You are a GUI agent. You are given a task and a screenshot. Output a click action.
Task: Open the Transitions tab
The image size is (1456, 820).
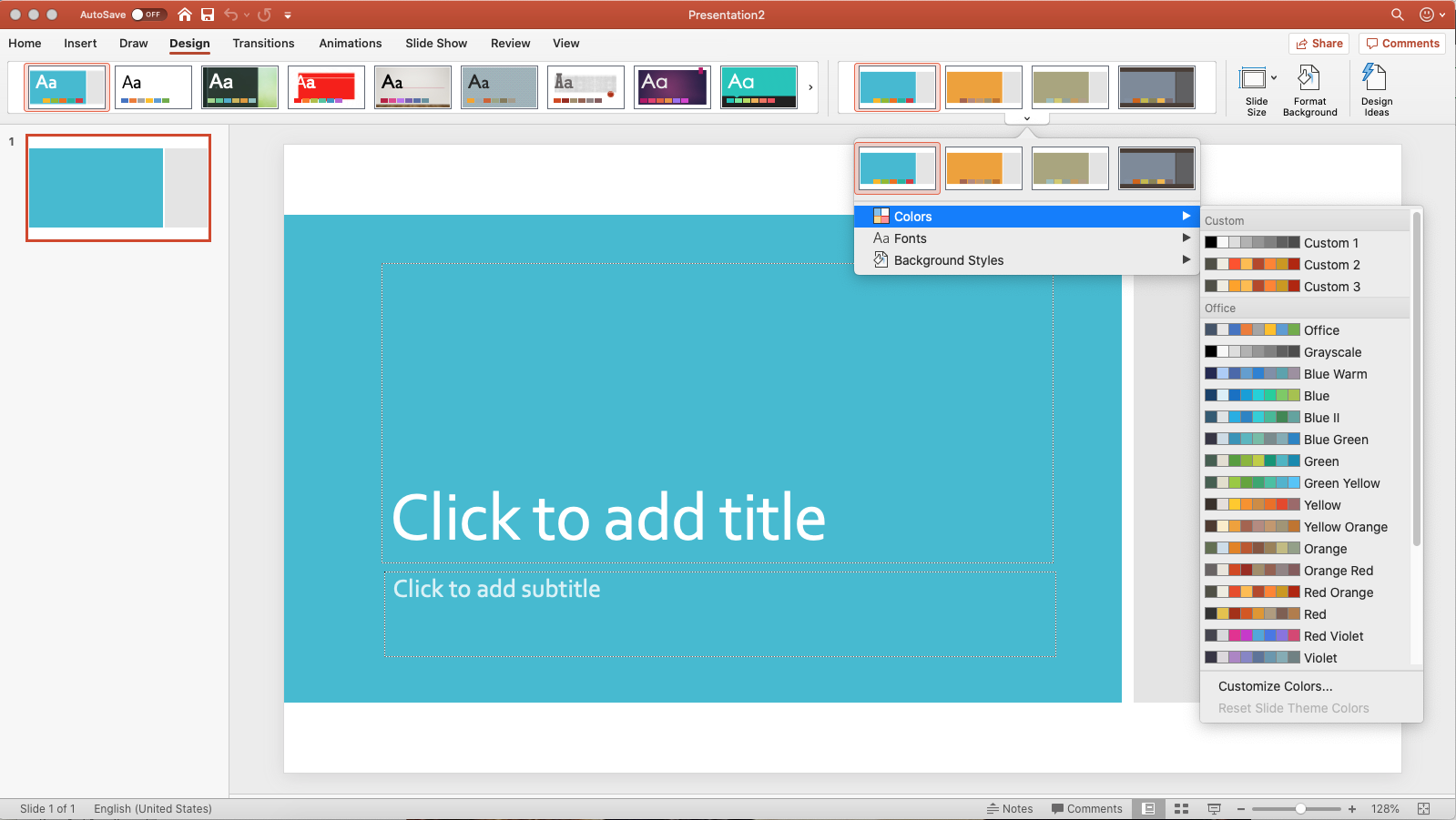click(x=263, y=43)
